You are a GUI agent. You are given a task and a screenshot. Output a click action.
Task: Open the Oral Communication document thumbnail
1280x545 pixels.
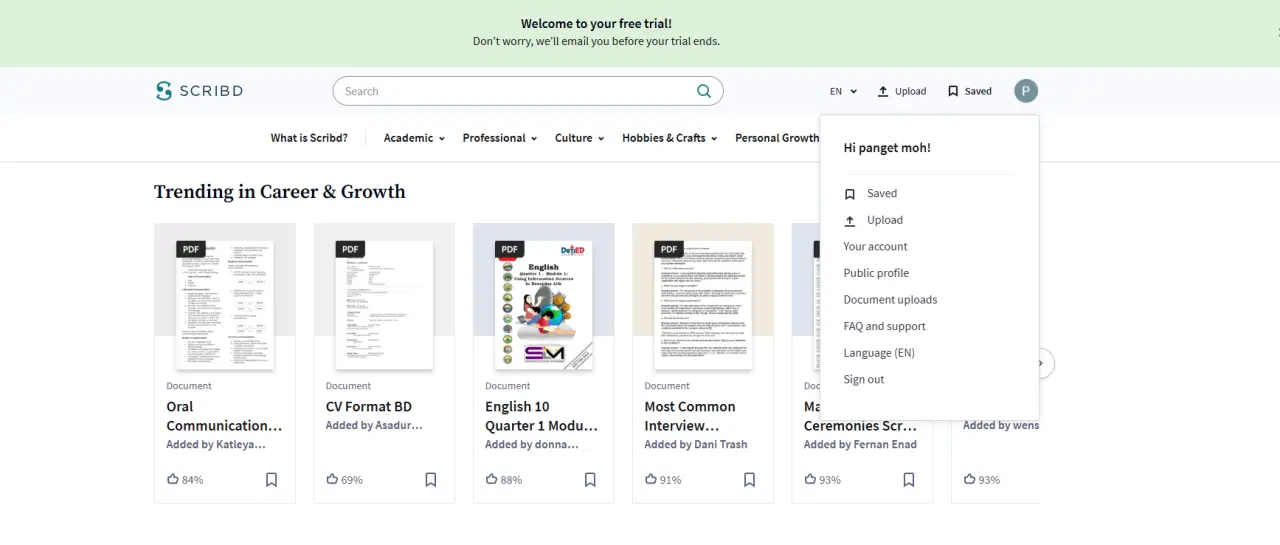[x=225, y=303]
